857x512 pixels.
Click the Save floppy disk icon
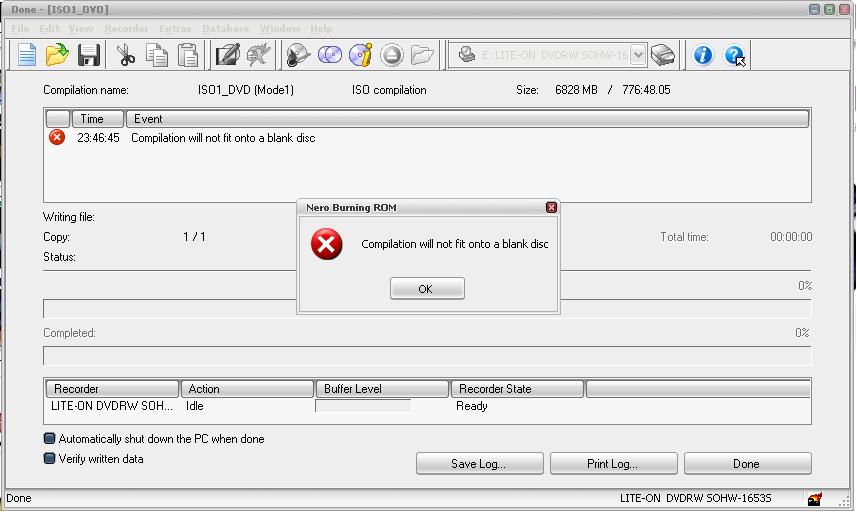pos(89,55)
